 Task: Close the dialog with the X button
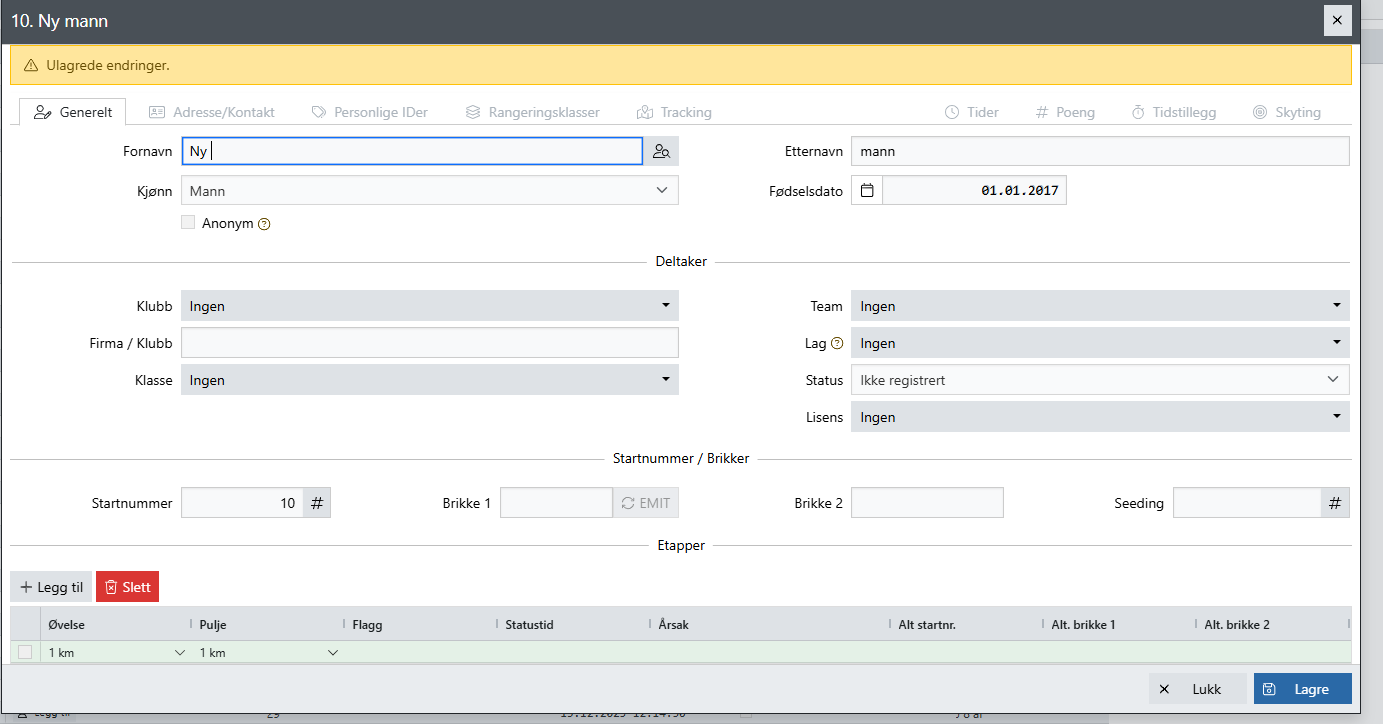point(1337,20)
